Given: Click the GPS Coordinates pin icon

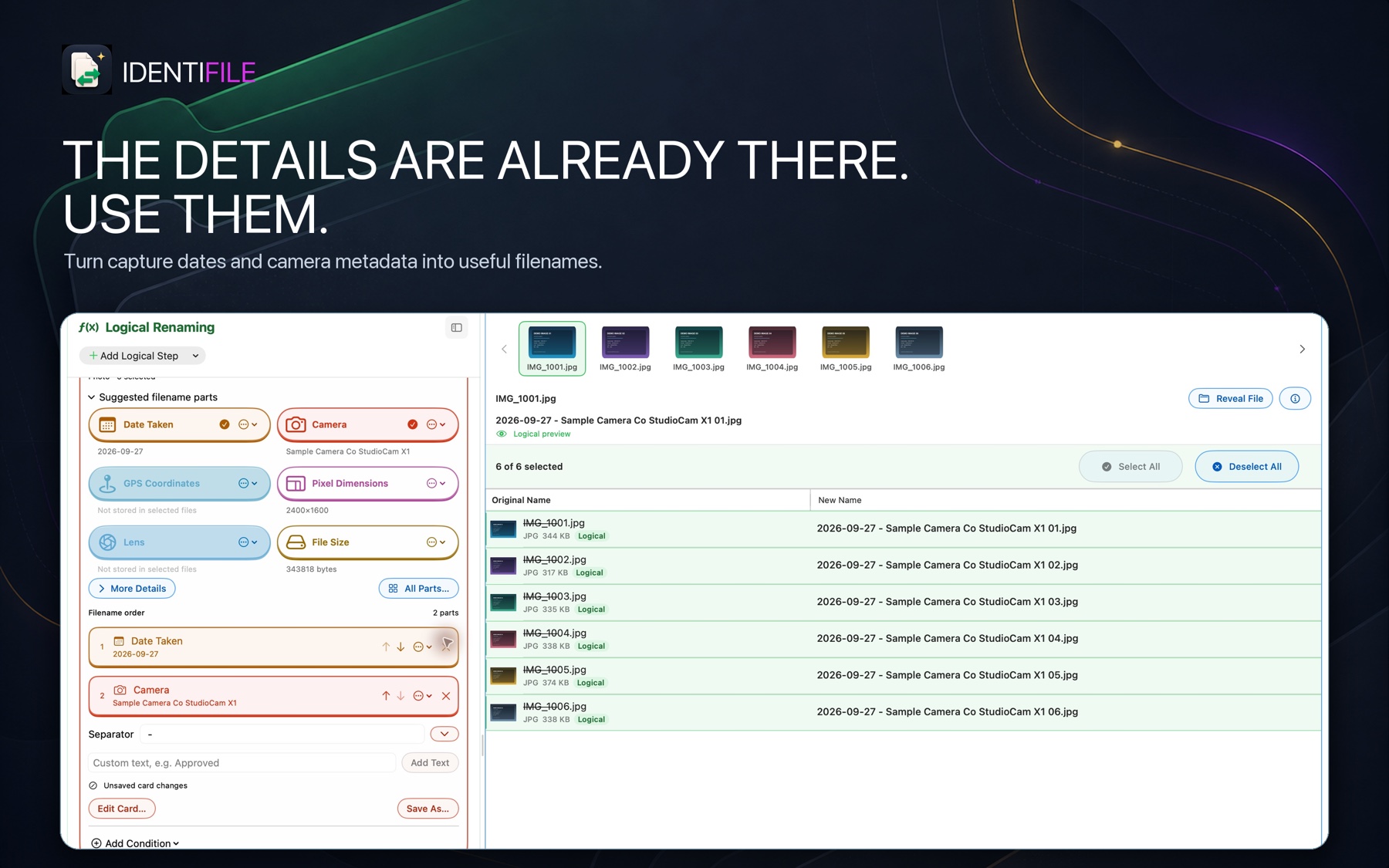Looking at the screenshot, I should (x=107, y=484).
